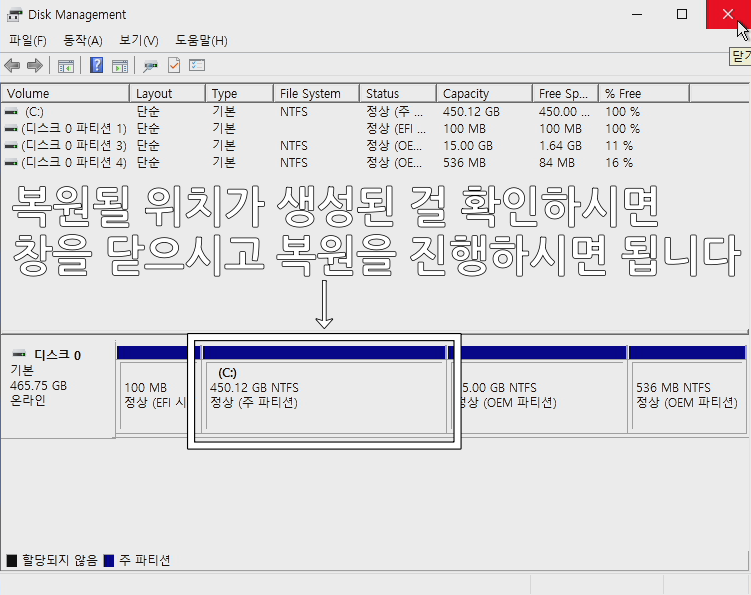This screenshot has width=751, height=595.
Task: Sort by the Status column header
Action: coord(398,93)
